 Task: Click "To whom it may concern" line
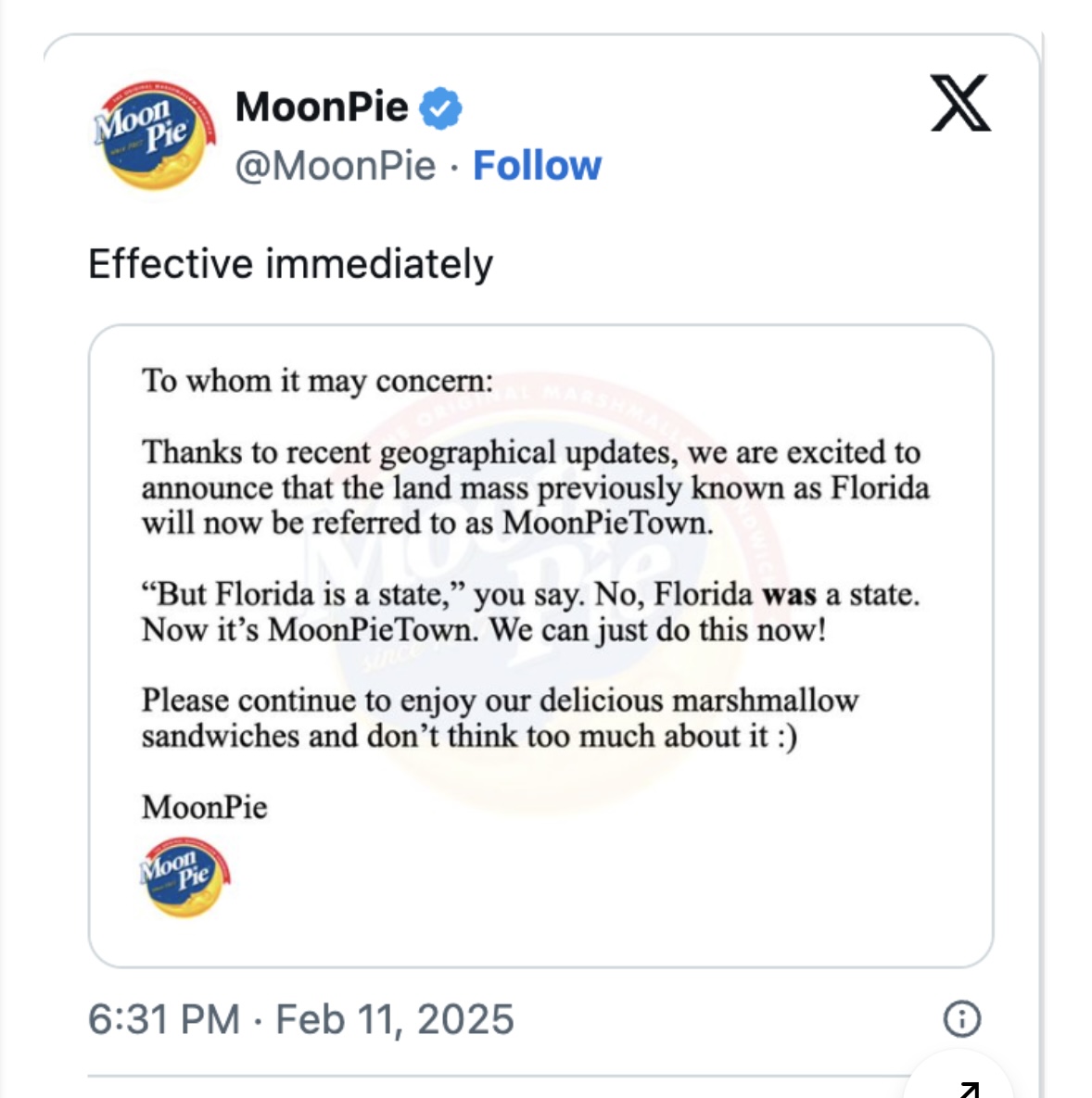pyautogui.click(x=317, y=382)
